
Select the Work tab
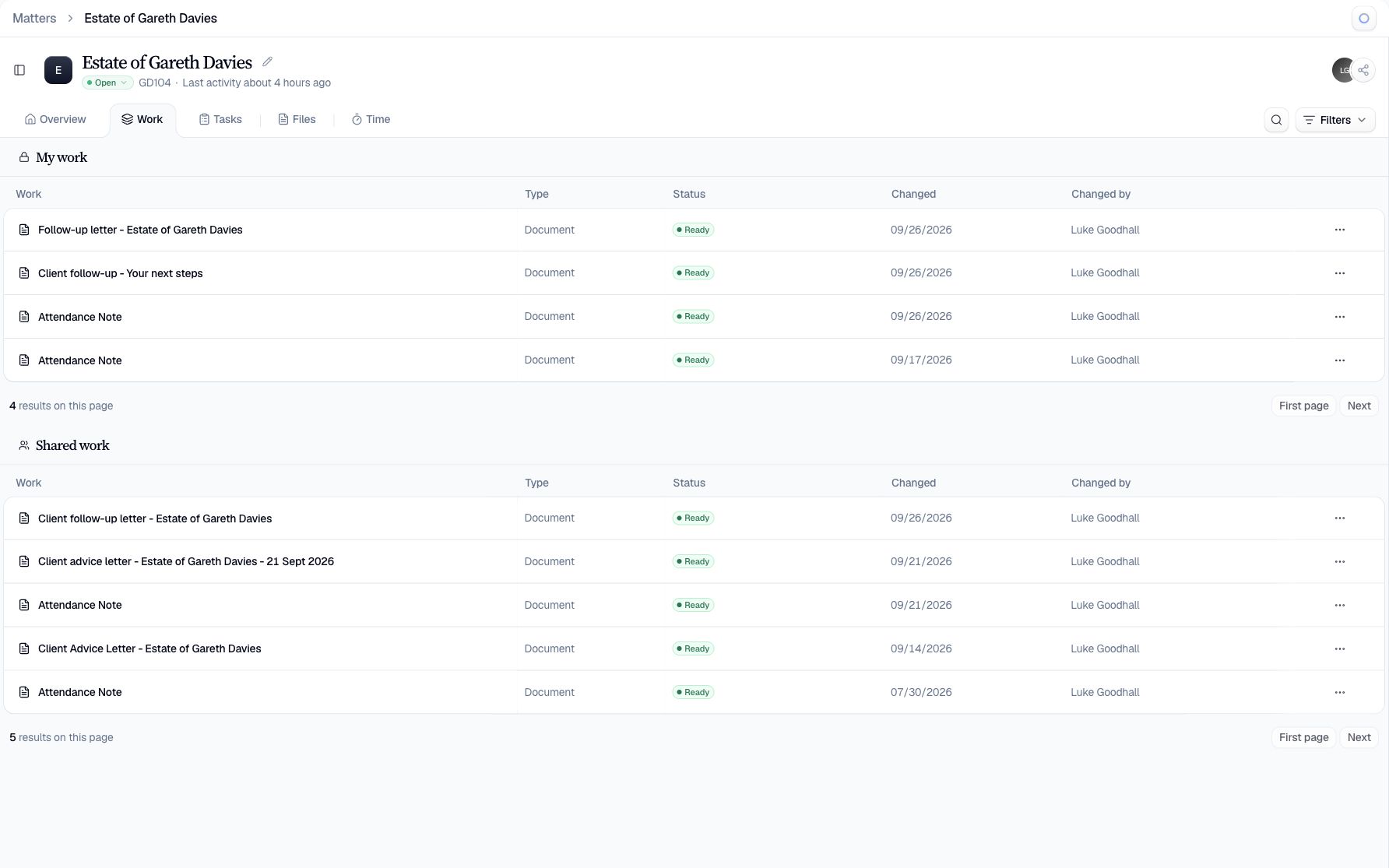tap(142, 119)
